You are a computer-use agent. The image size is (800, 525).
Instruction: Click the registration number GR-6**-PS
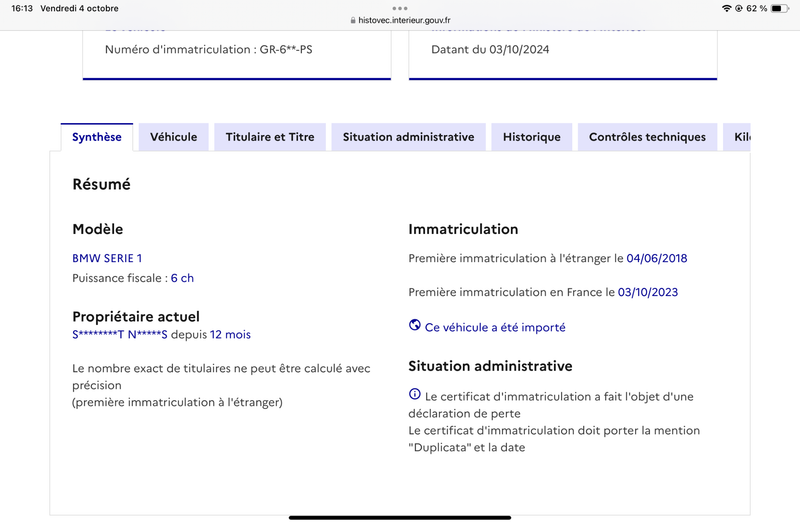point(286,49)
